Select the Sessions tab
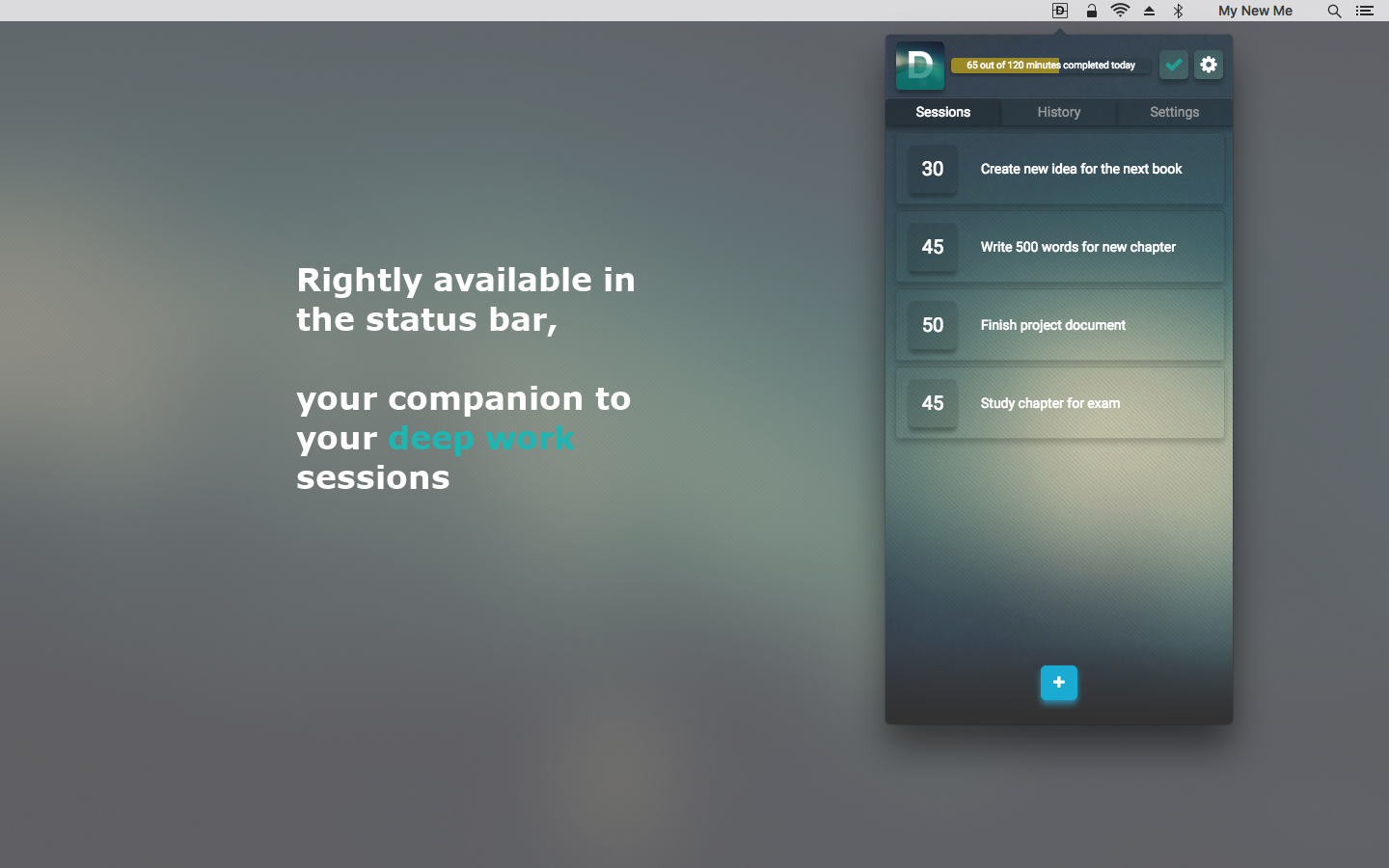1389x868 pixels. (x=942, y=112)
